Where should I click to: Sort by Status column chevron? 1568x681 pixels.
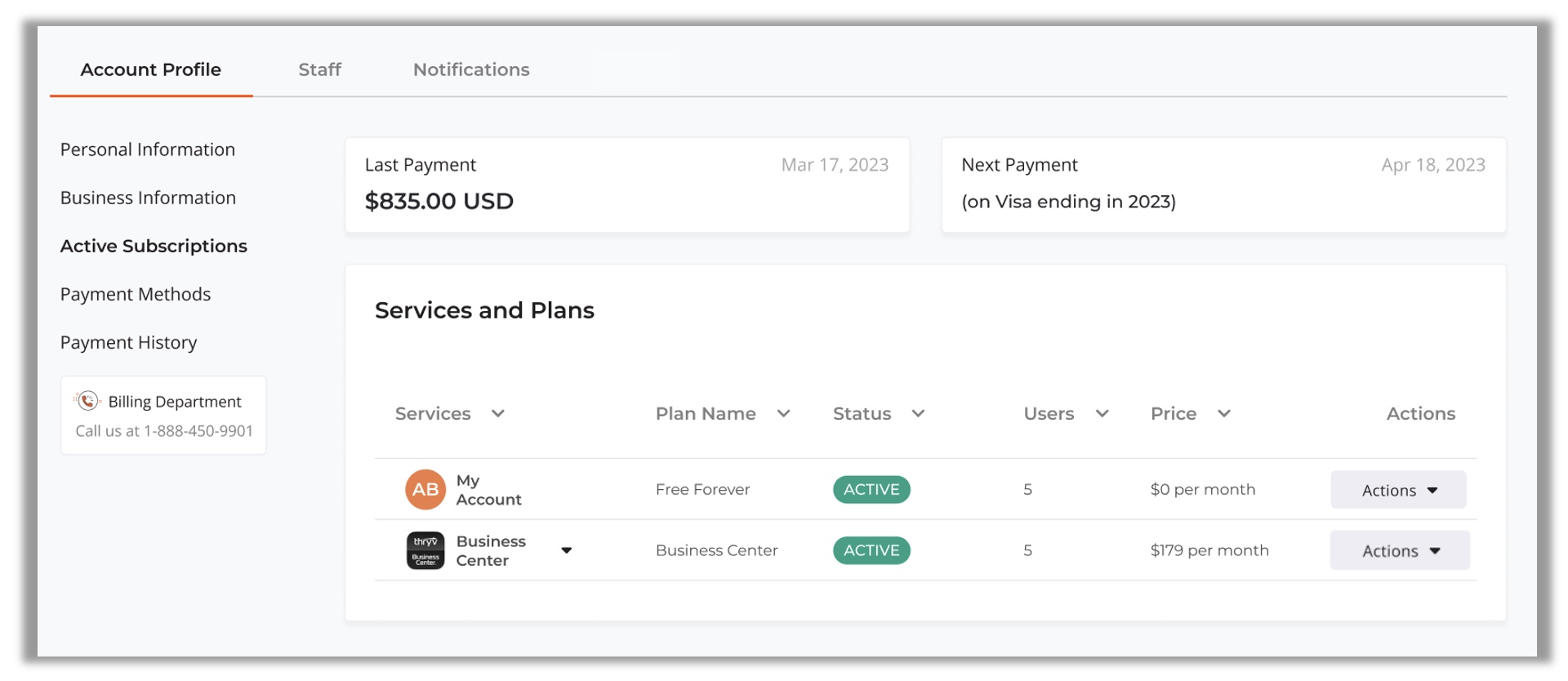pos(918,414)
